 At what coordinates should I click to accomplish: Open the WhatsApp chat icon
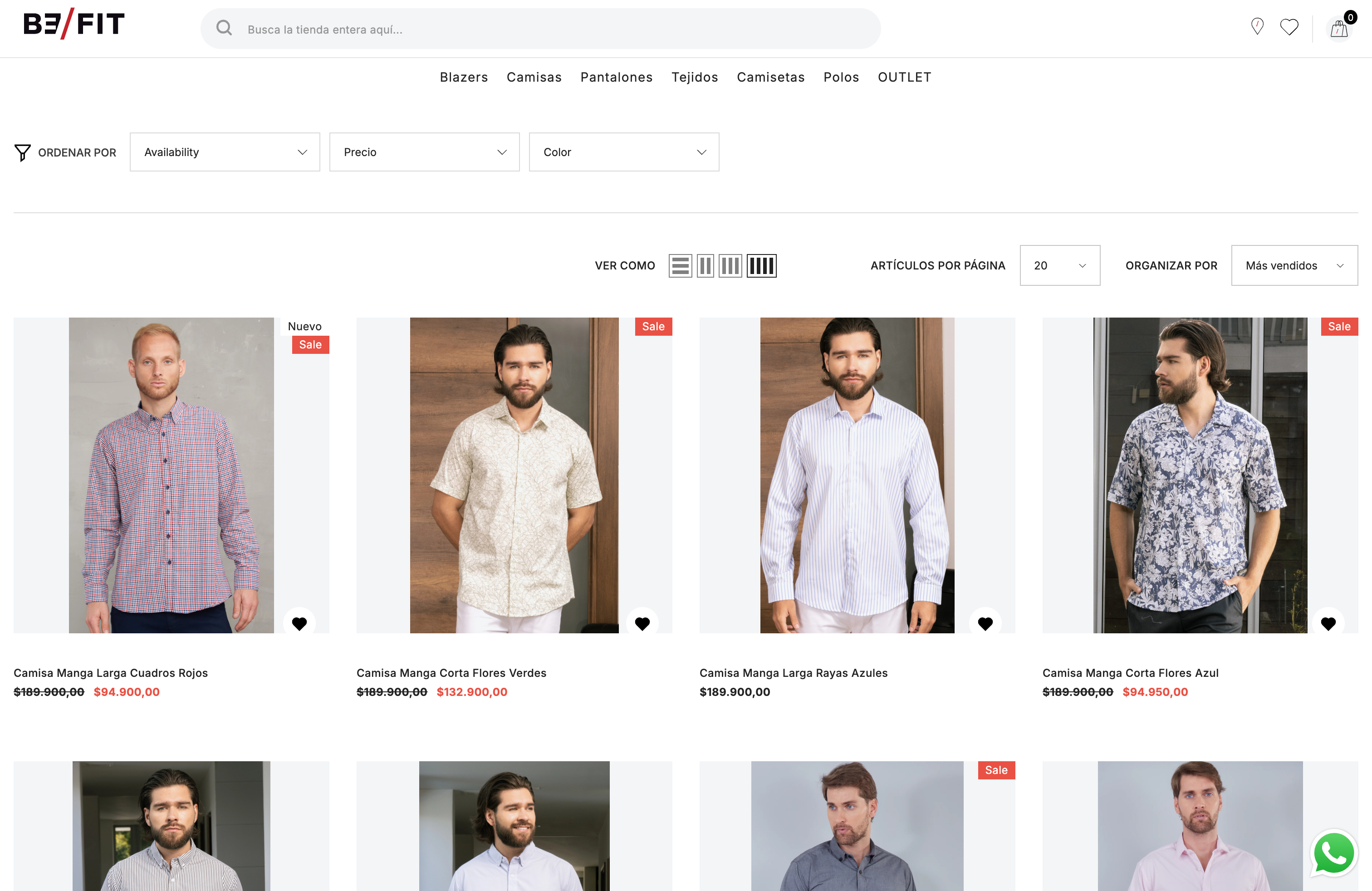1334,853
